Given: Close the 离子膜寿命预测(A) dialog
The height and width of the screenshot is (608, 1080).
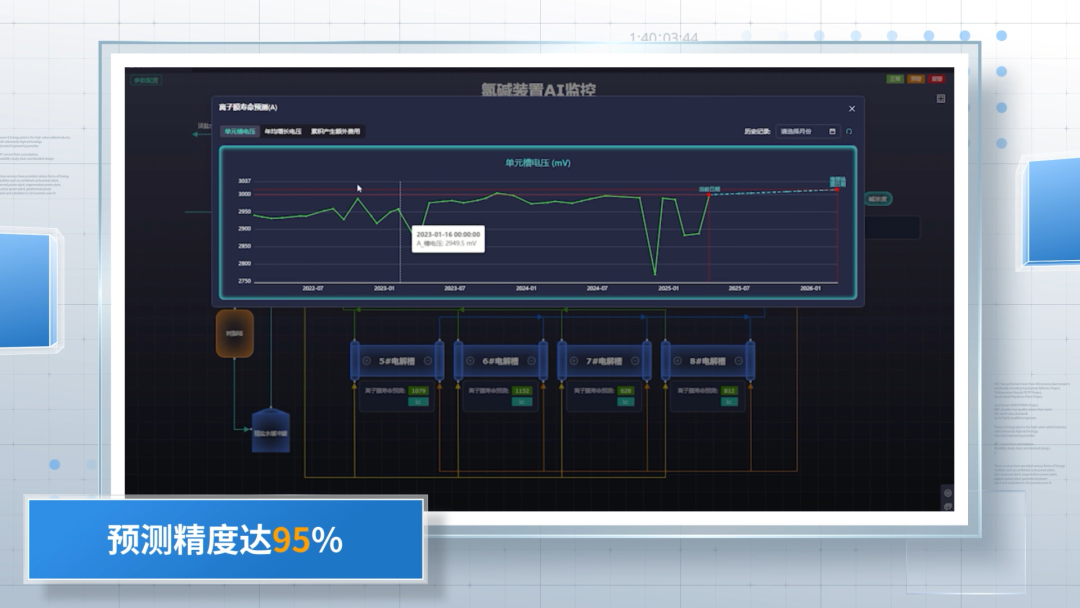Looking at the screenshot, I should [852, 109].
